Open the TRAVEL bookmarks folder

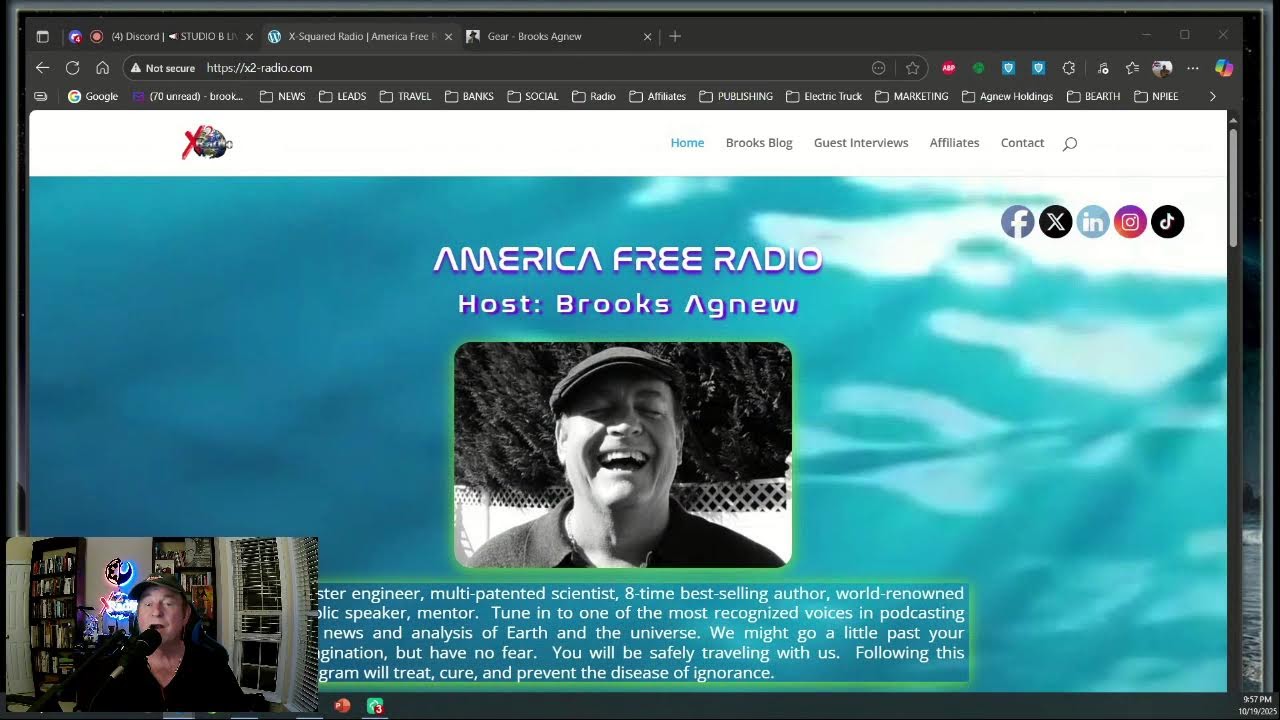(x=405, y=96)
